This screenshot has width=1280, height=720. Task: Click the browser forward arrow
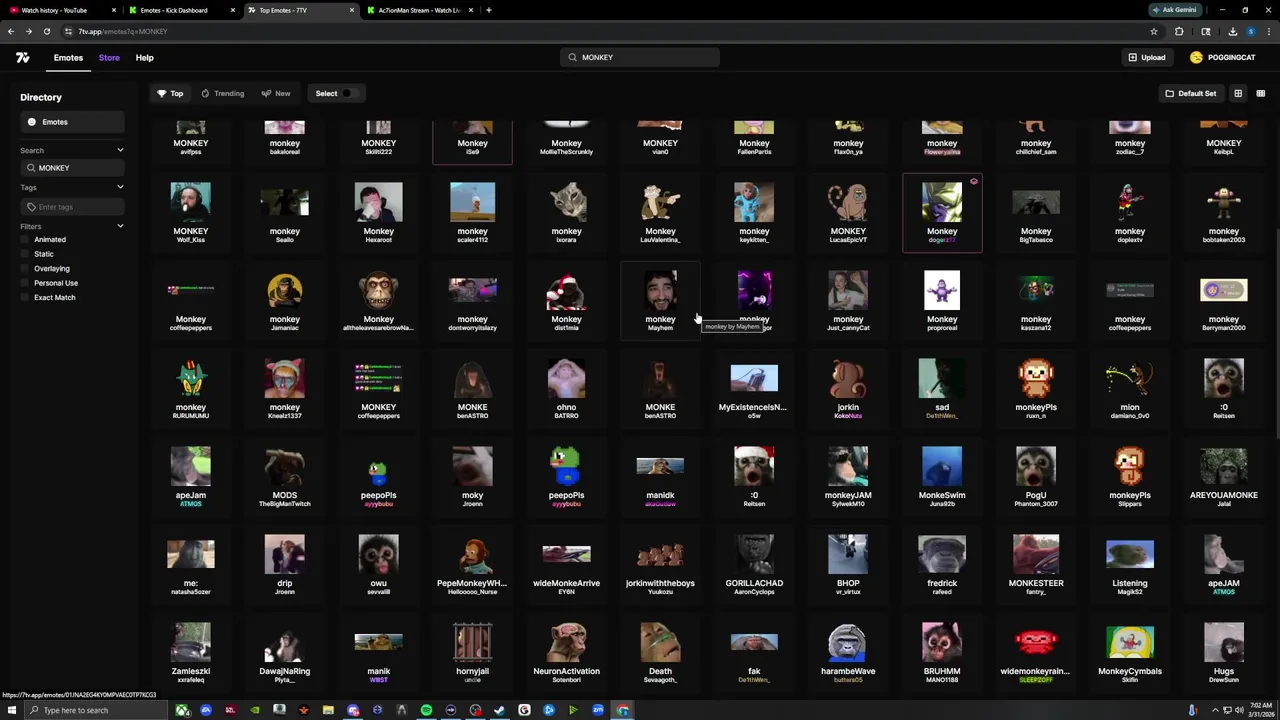coord(28,32)
